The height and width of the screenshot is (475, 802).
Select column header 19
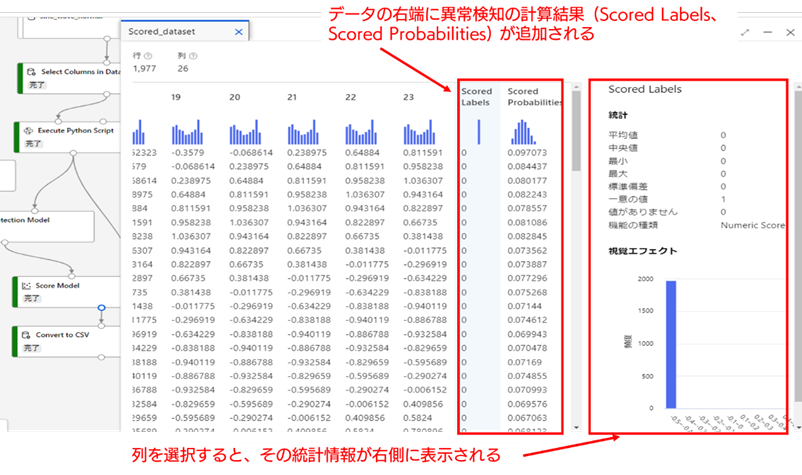pos(175,97)
